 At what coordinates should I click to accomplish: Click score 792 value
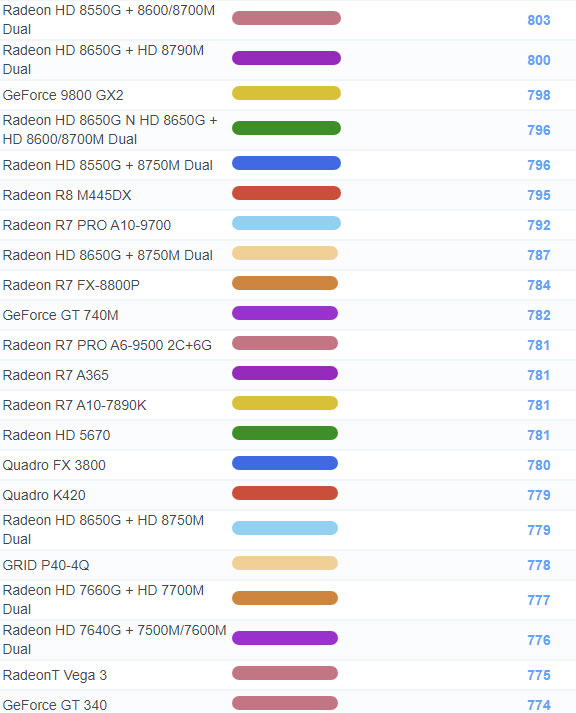click(539, 225)
